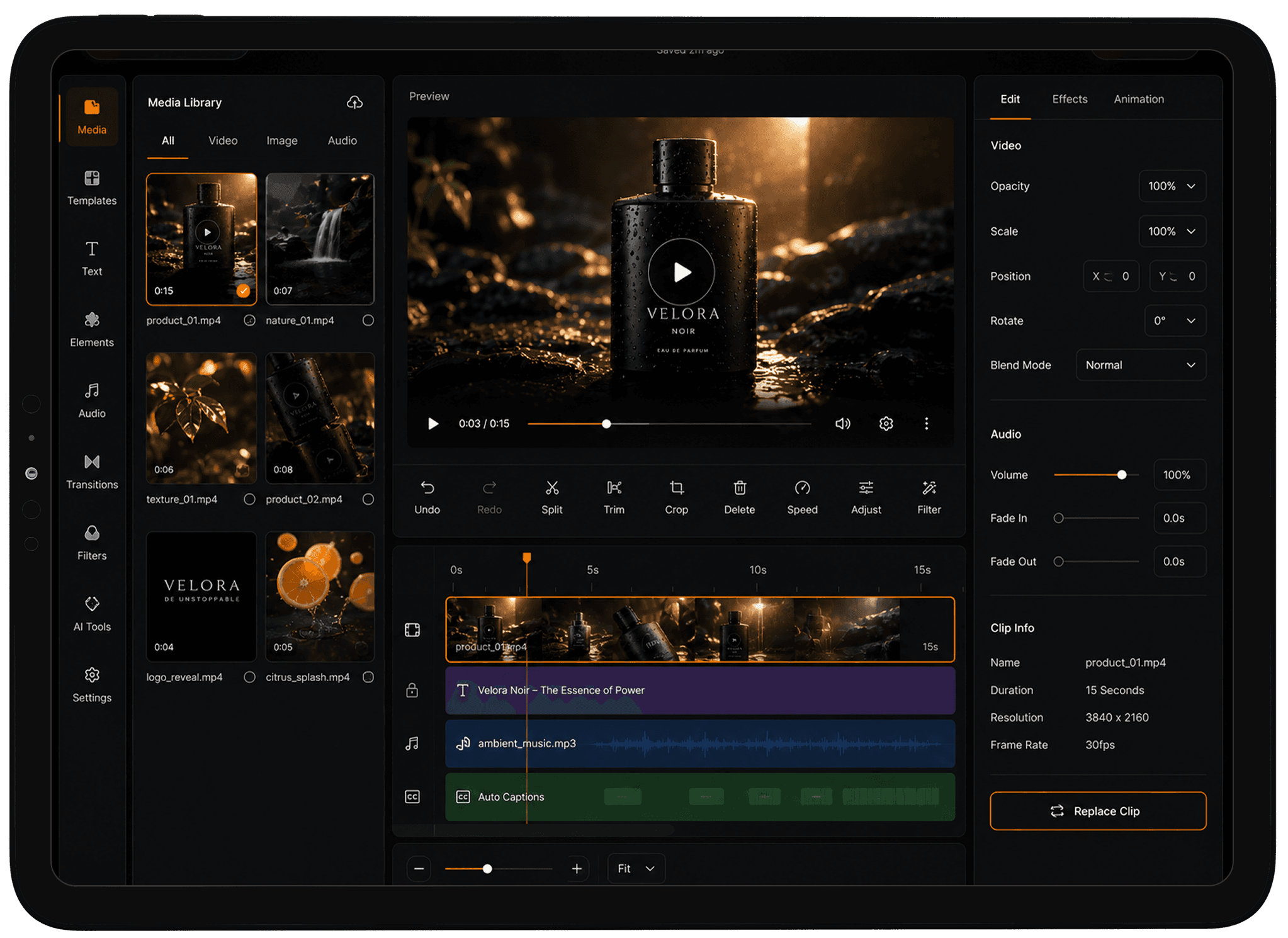Expand the Opacity 100% dropdown
Image resolution: width=1288 pixels, height=938 pixels.
point(1172,186)
